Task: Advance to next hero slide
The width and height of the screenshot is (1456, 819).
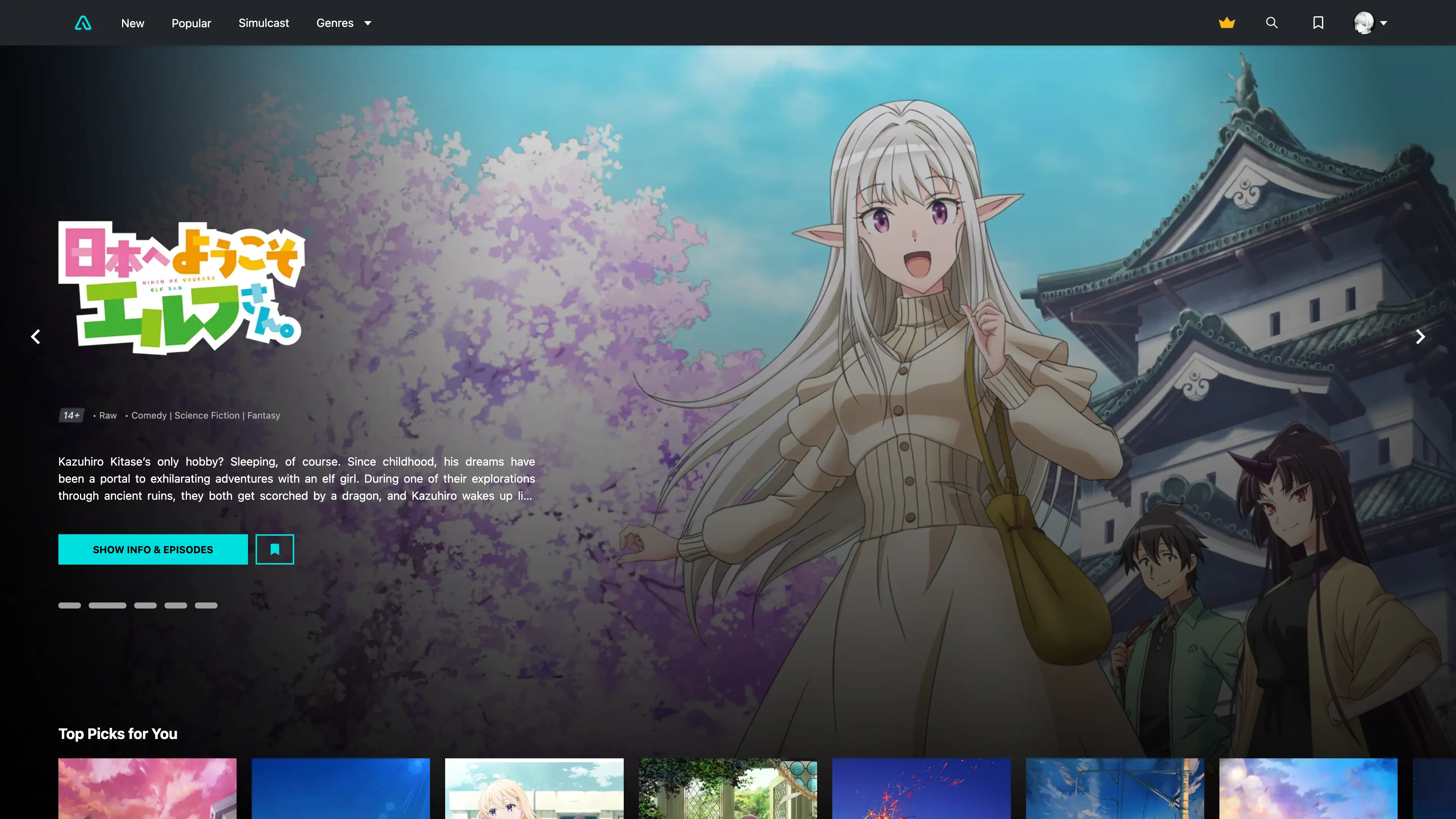Action: (1420, 337)
